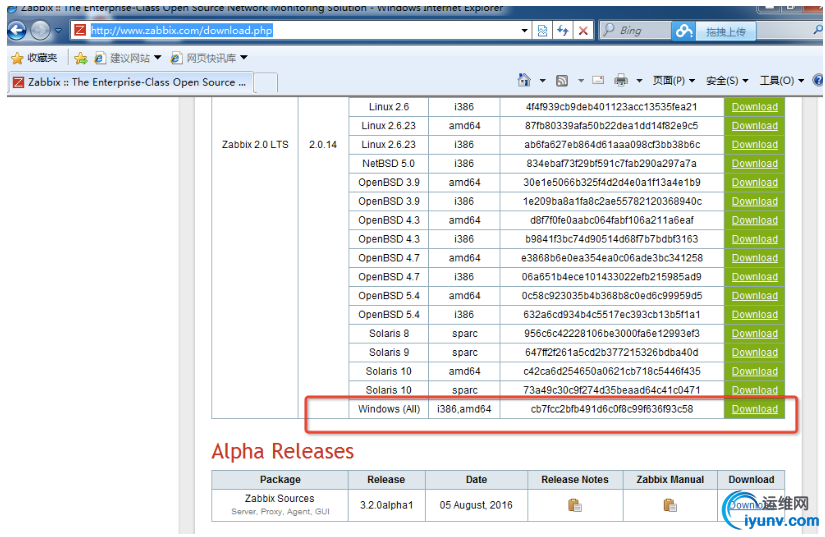Image resolution: width=825 pixels, height=537 pixels.
Task: Download Linux 2.6.23 amd64 agent
Action: click(754, 126)
